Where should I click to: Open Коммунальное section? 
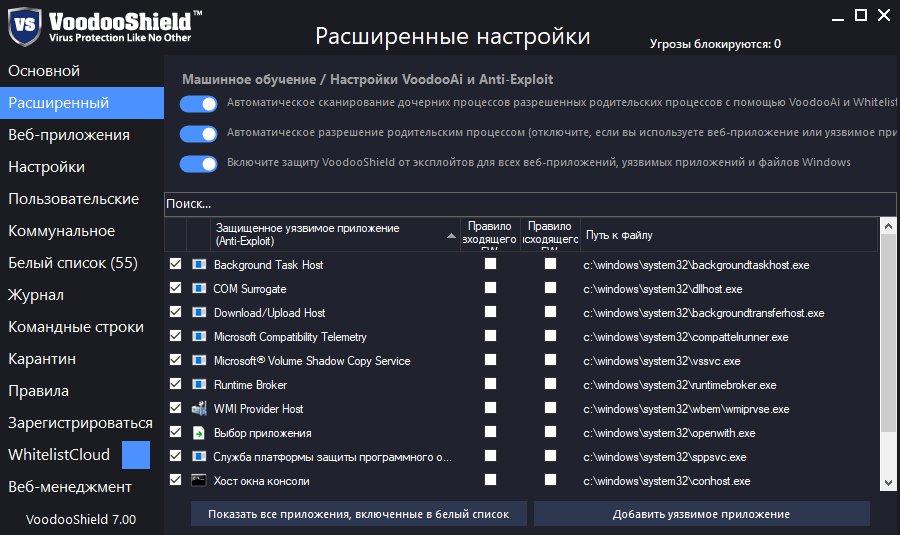pos(82,231)
